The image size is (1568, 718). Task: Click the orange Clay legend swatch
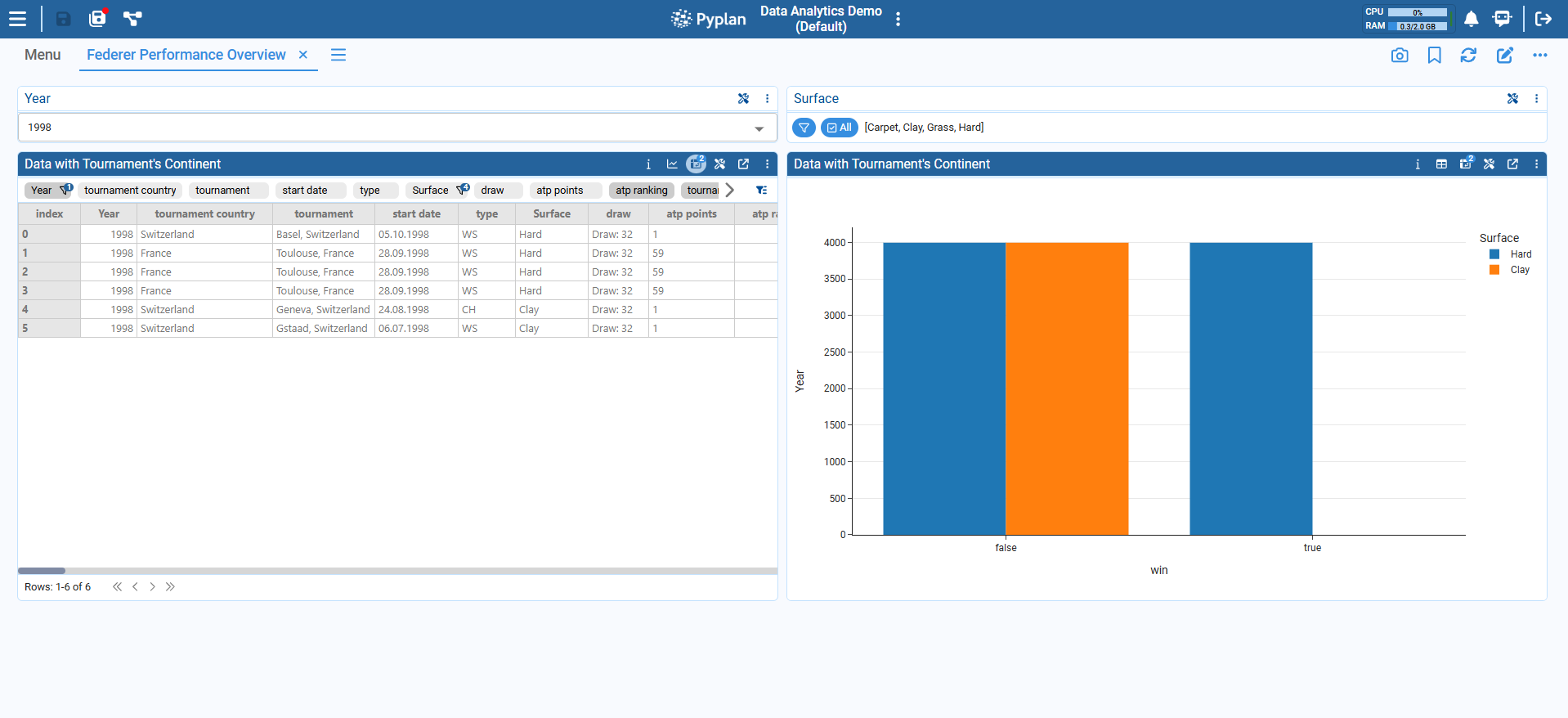(1494, 270)
